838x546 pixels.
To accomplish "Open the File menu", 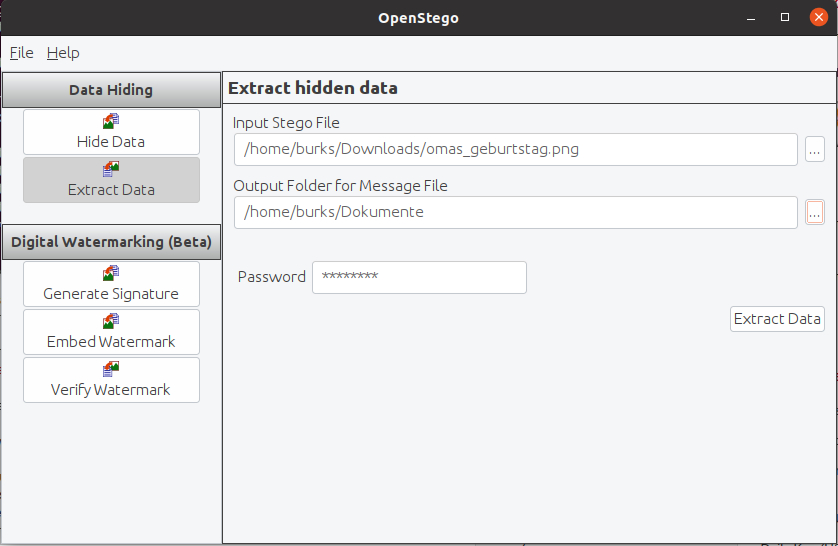I will pos(21,53).
